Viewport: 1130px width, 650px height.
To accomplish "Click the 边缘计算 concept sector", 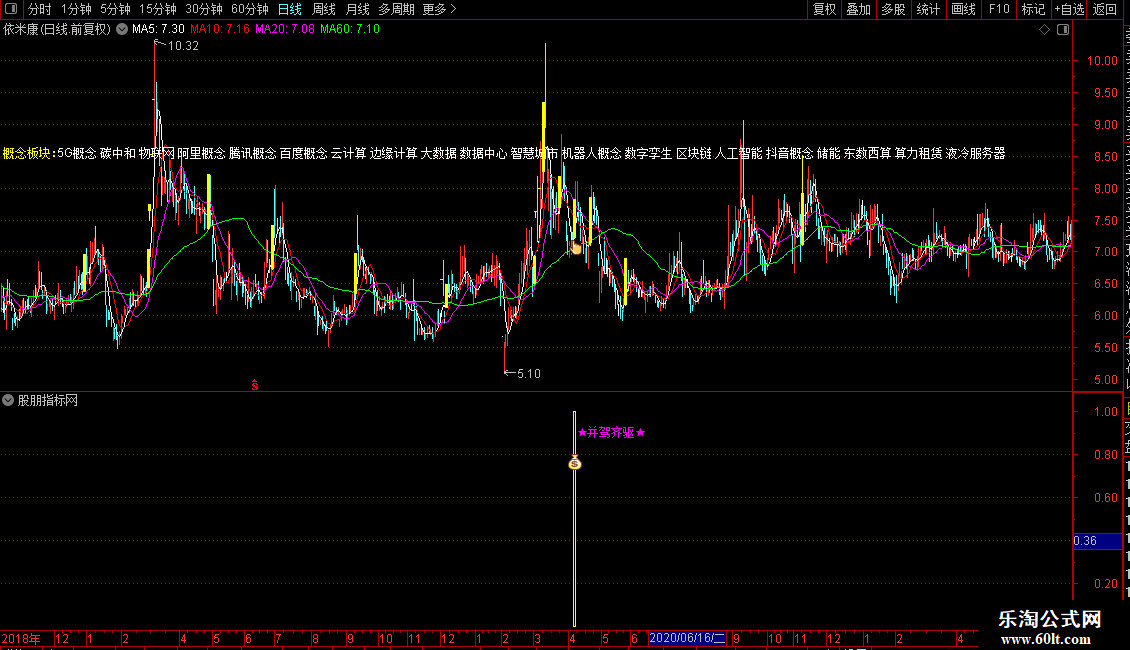I will point(393,153).
